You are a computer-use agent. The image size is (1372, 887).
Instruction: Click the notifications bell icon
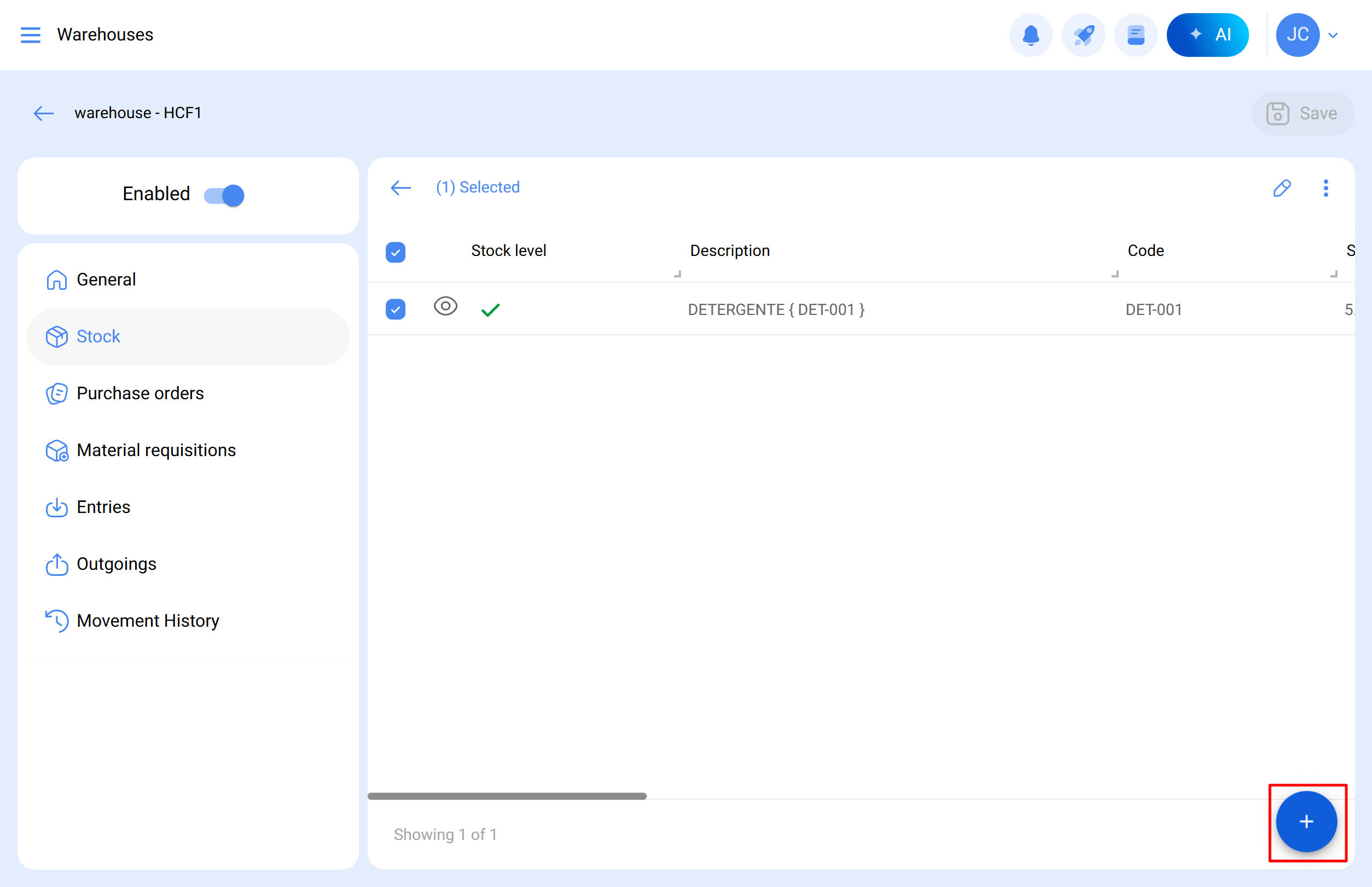[1030, 35]
